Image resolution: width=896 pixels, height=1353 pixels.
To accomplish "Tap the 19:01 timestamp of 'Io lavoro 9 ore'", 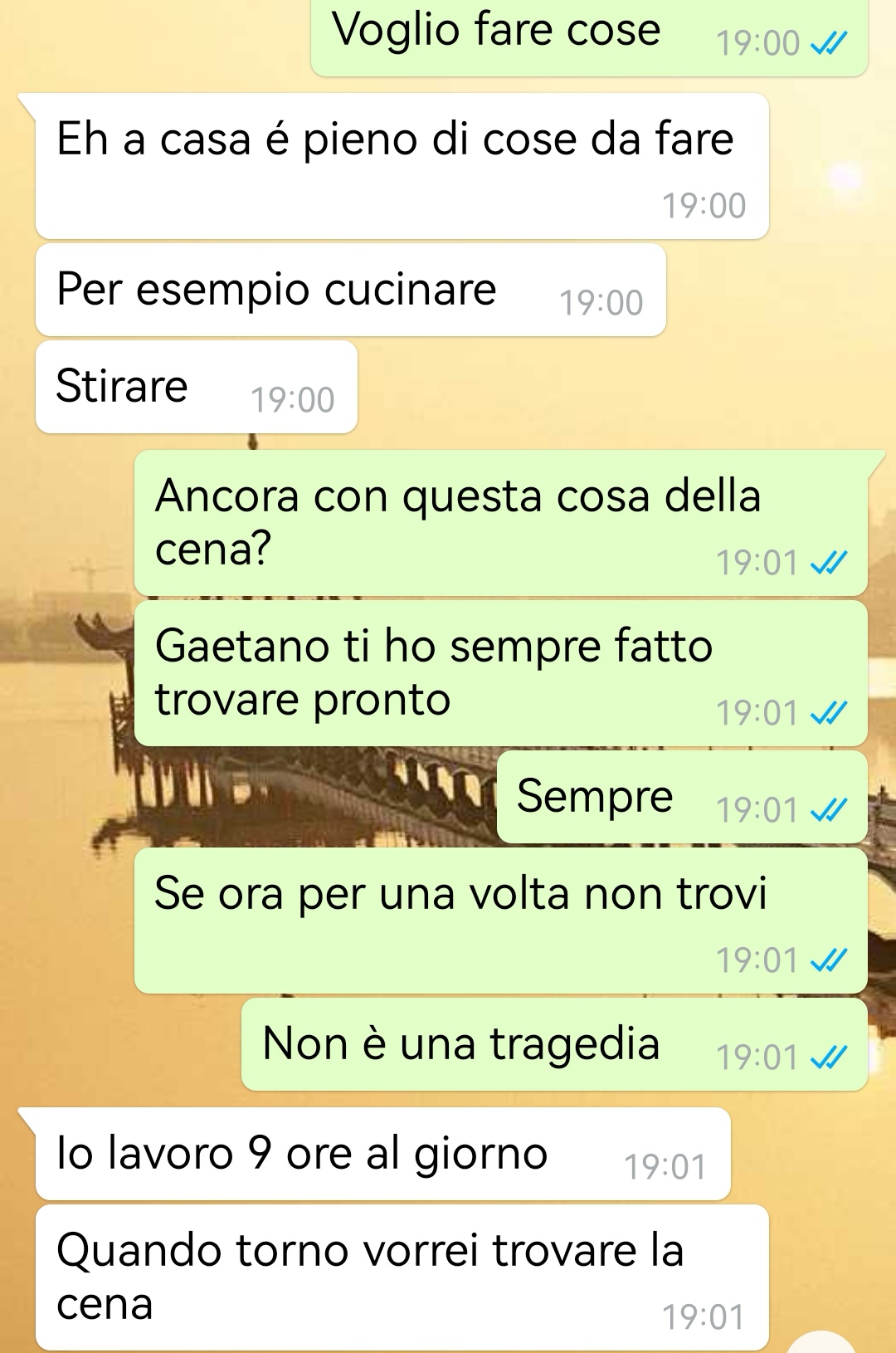I will pyautogui.click(x=665, y=1167).
